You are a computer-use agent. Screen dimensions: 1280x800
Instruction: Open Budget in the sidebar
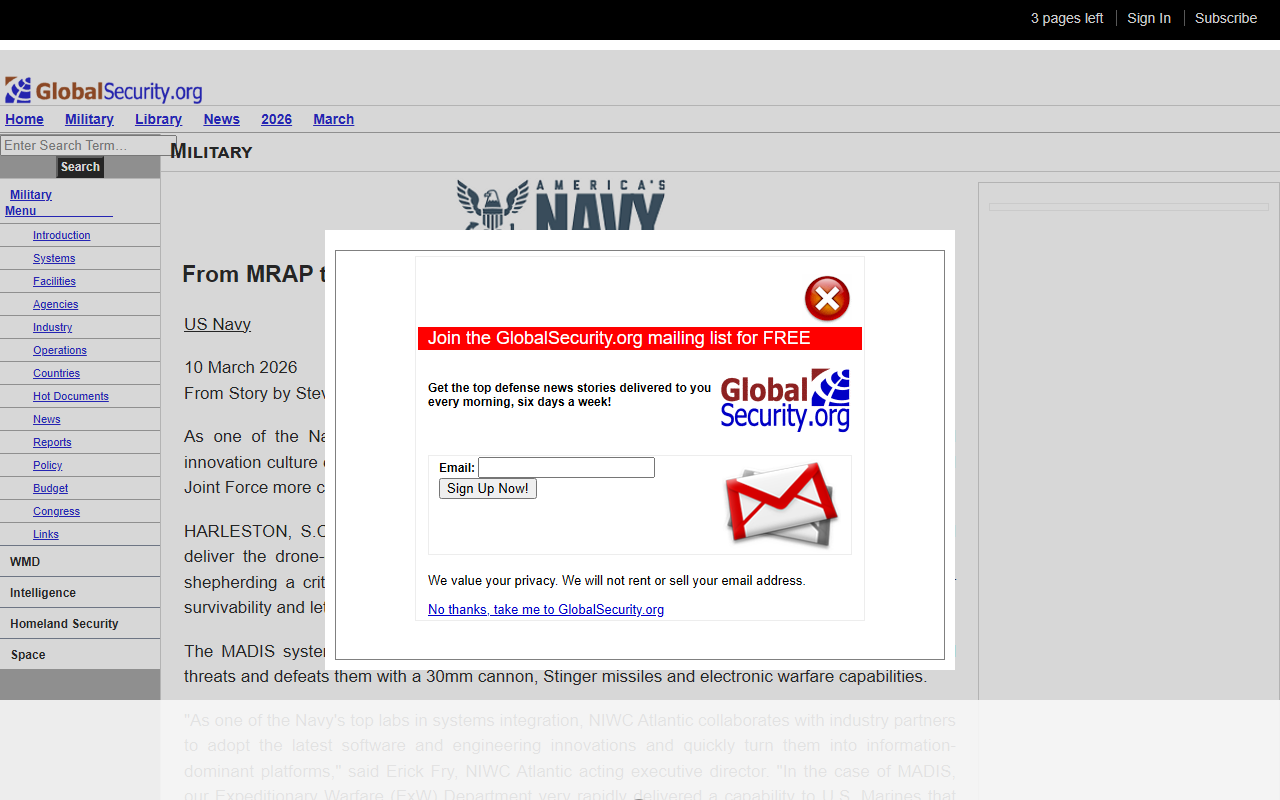(50, 488)
